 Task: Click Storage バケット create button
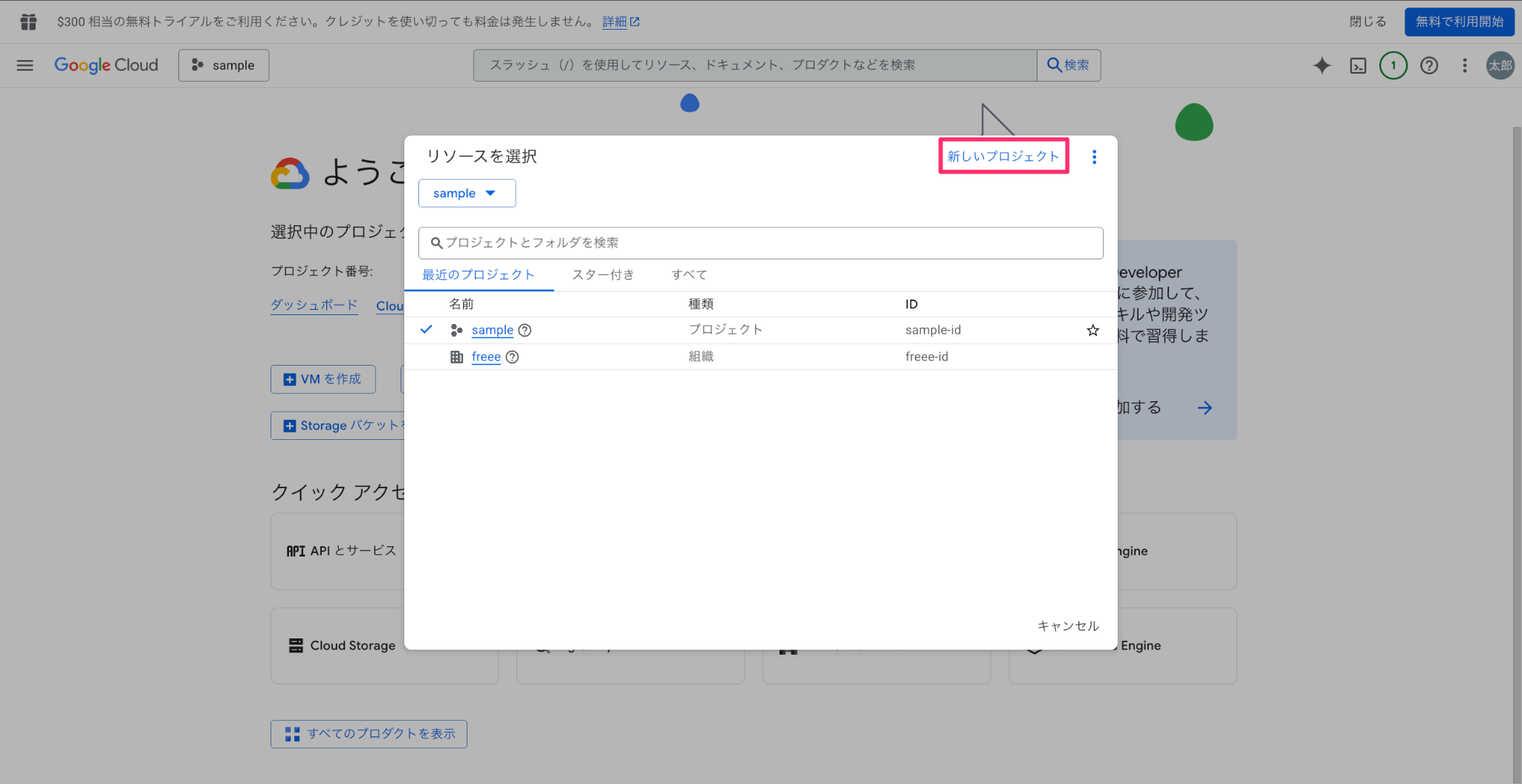[x=338, y=426]
